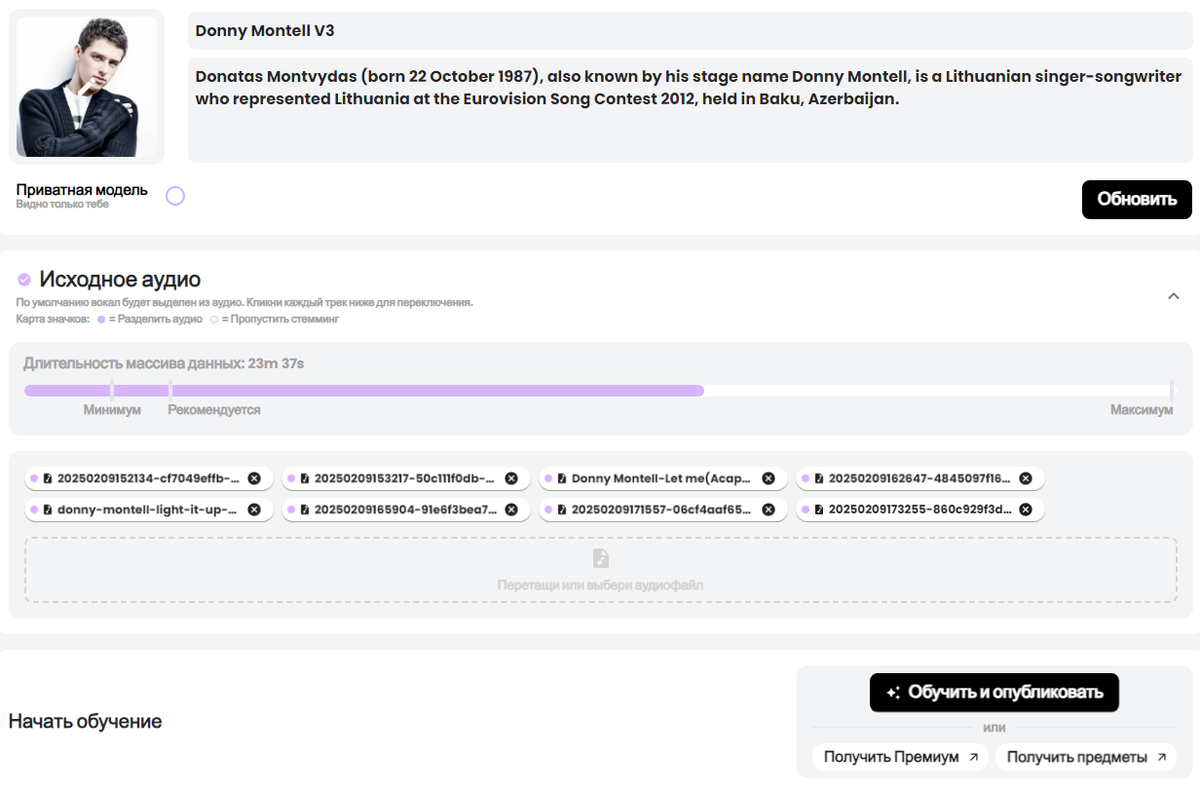Click the audio file icon of 20250209152134-cf7049effb

(x=48, y=479)
